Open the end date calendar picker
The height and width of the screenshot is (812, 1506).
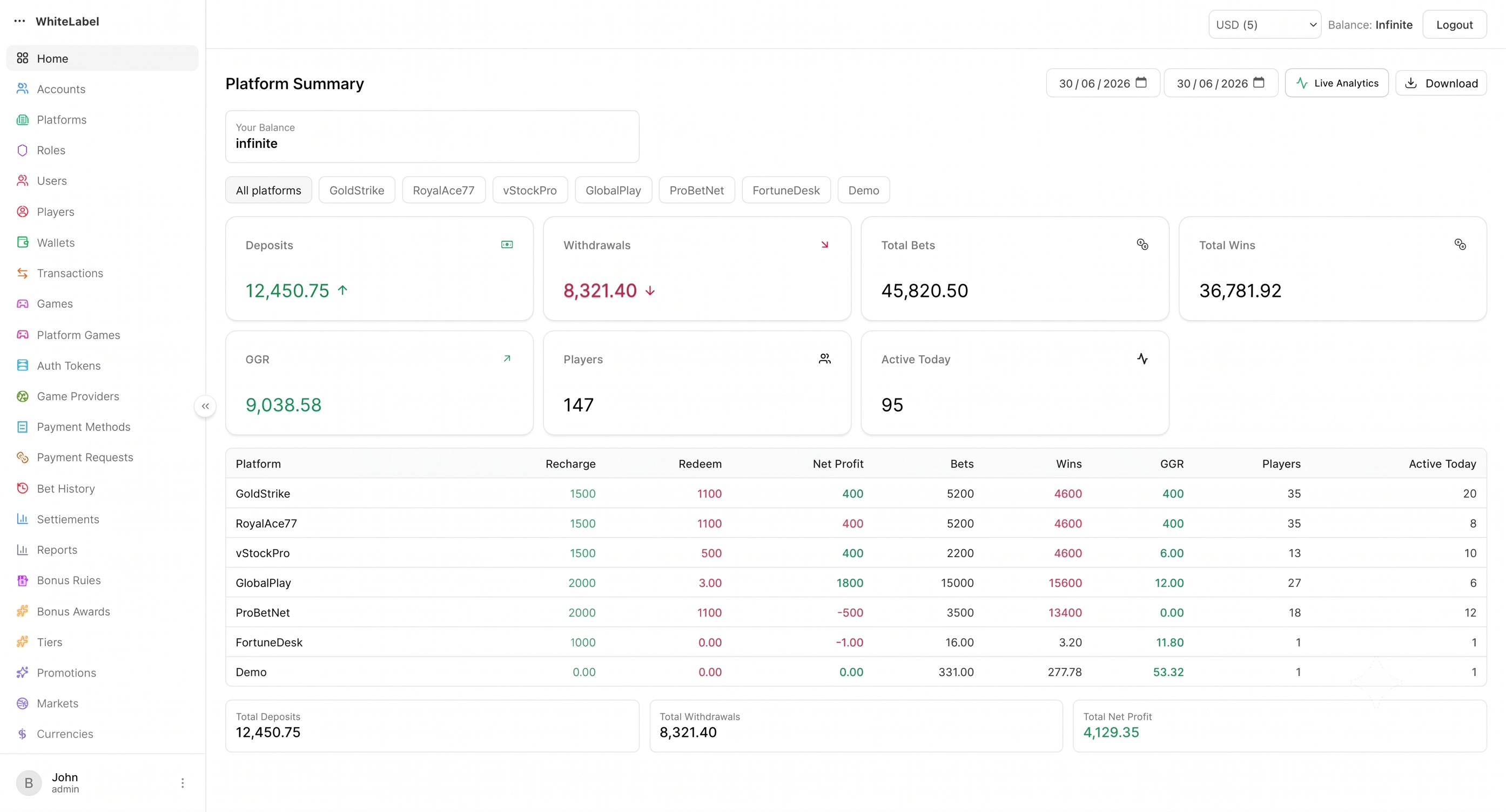pos(1259,83)
